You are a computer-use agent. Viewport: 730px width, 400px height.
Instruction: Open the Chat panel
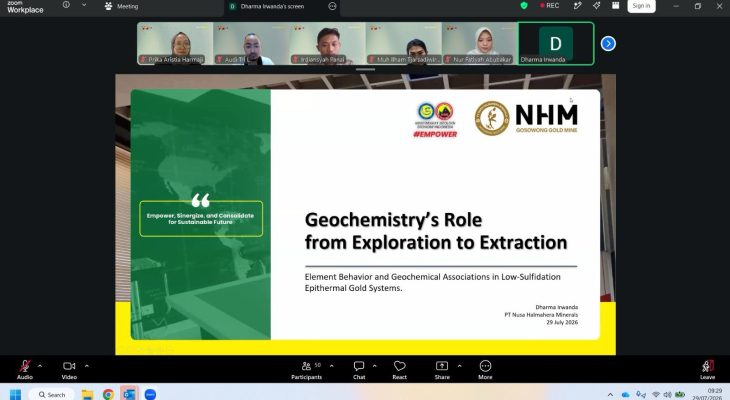tap(359, 370)
